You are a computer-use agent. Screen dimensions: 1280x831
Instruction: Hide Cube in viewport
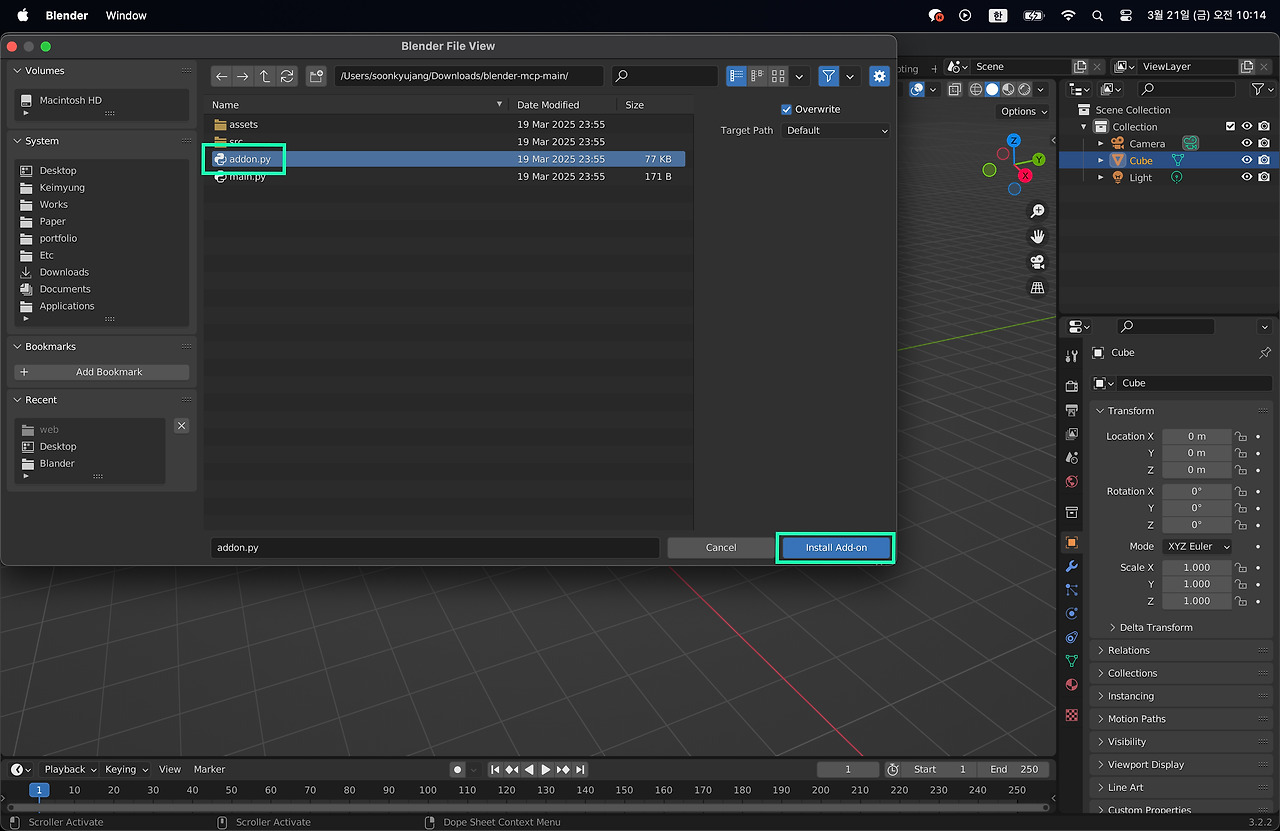(1247, 160)
